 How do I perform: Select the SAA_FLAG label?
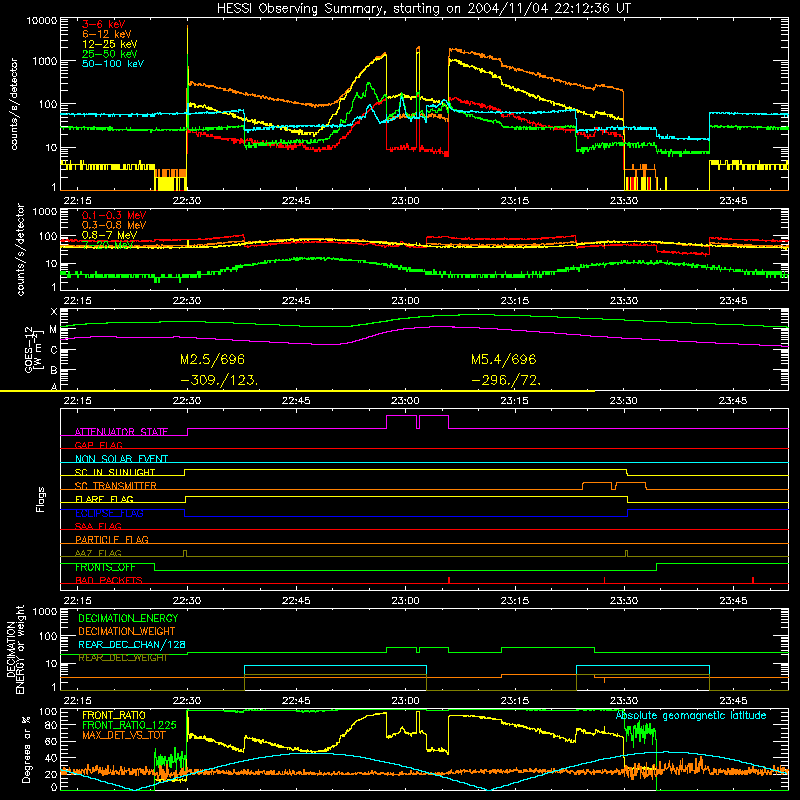(98, 526)
